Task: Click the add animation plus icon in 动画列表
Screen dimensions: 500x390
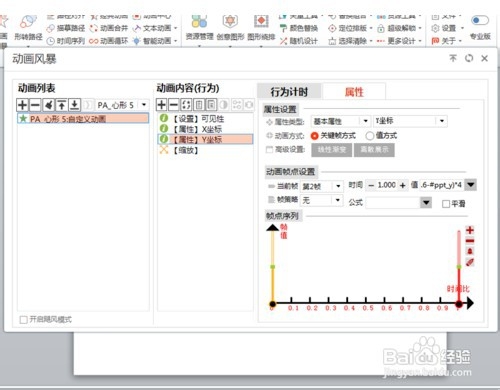Action: click(22, 105)
